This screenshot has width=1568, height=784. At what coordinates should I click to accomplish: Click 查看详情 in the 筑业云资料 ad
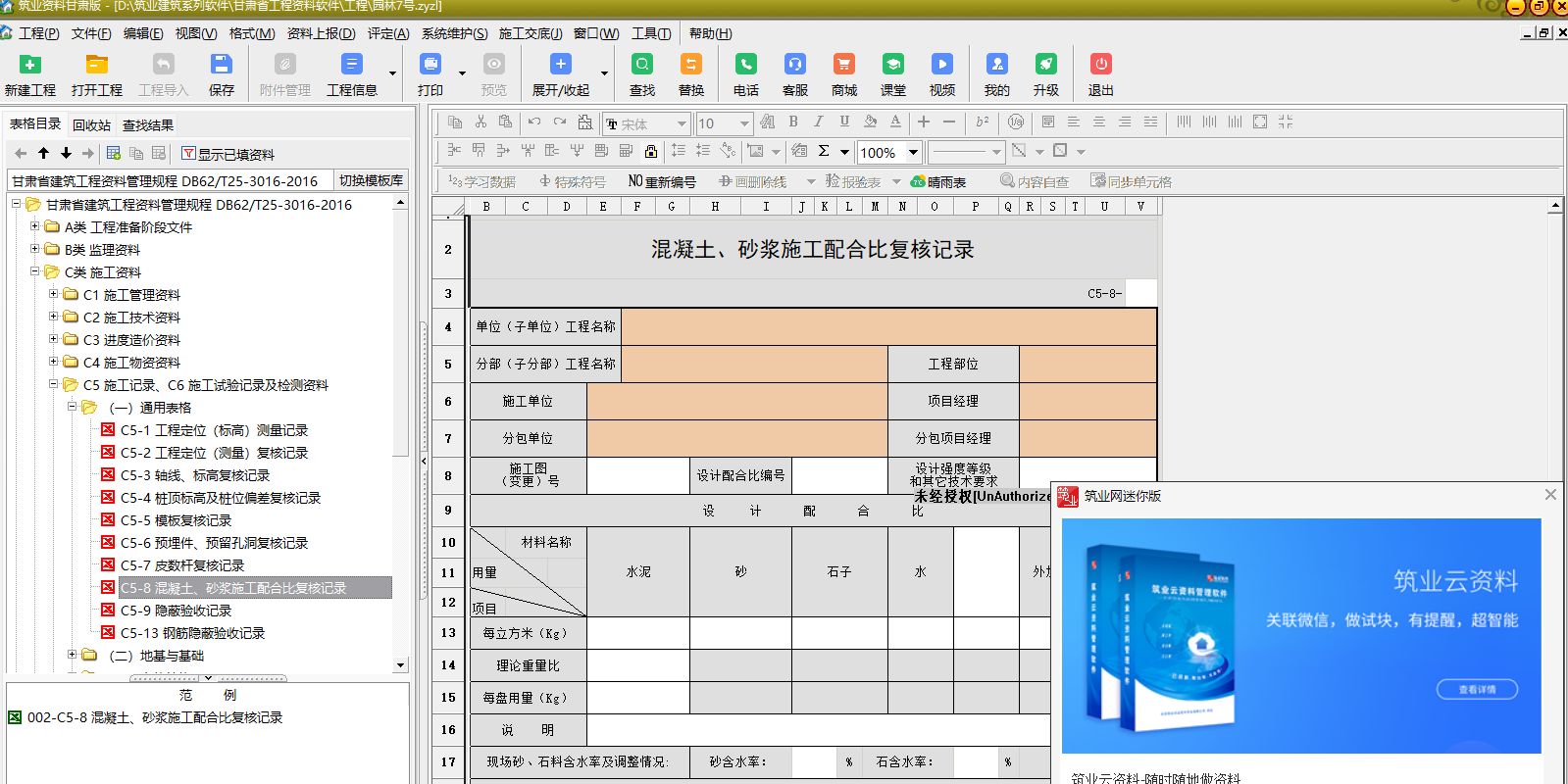pos(1477,689)
